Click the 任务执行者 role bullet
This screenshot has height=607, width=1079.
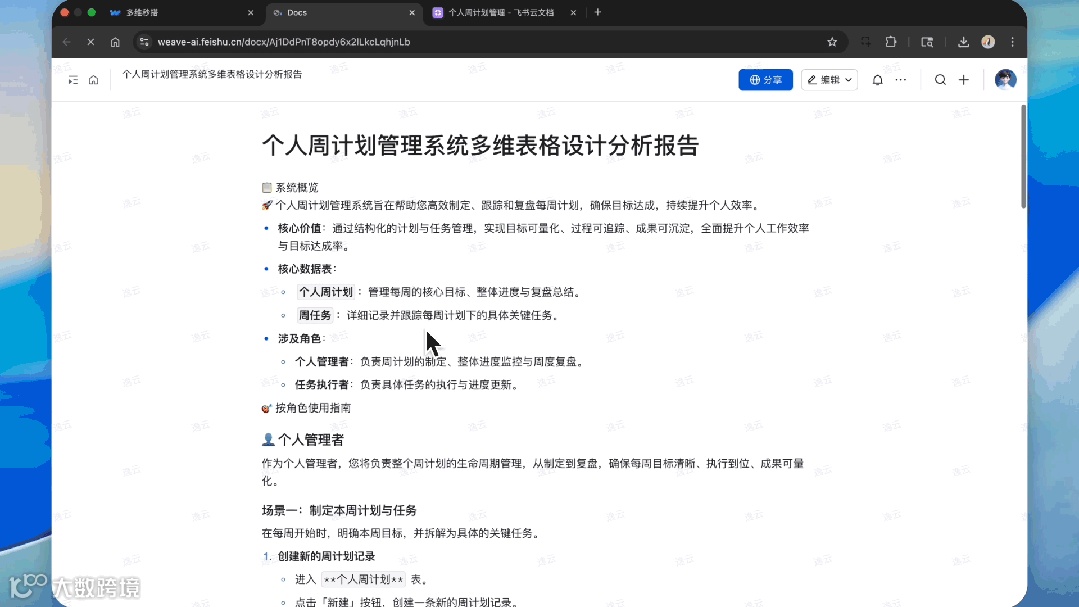[407, 385]
